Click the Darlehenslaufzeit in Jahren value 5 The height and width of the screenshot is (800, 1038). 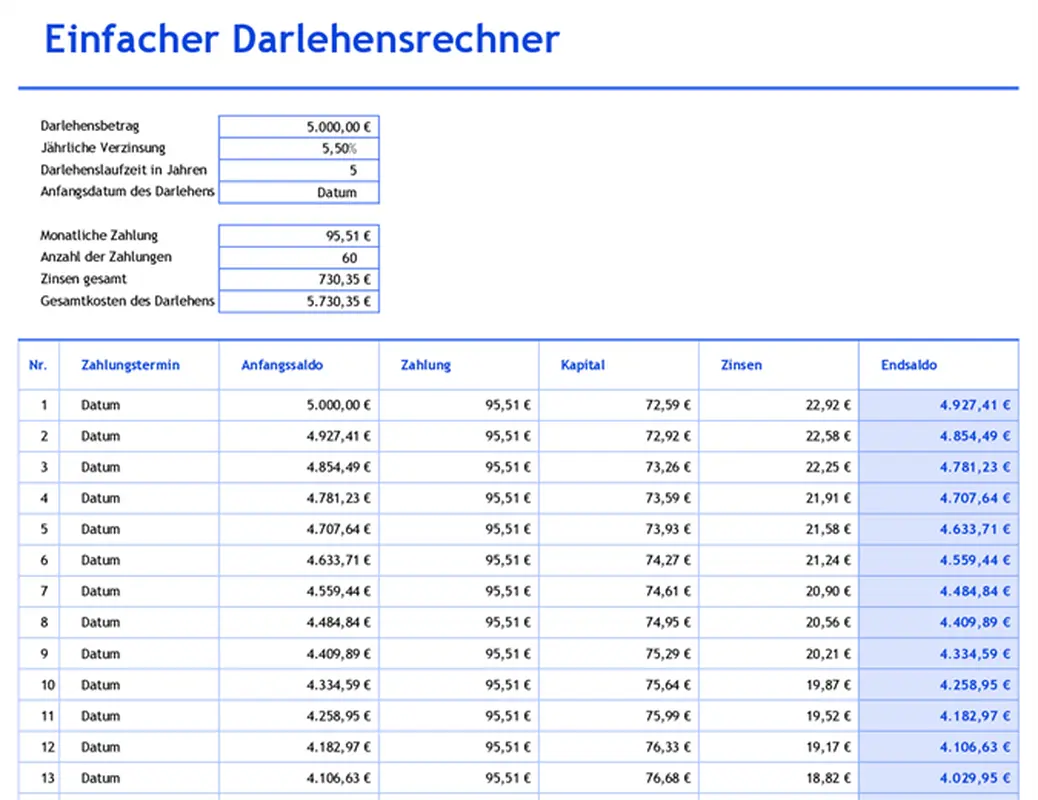coord(299,170)
